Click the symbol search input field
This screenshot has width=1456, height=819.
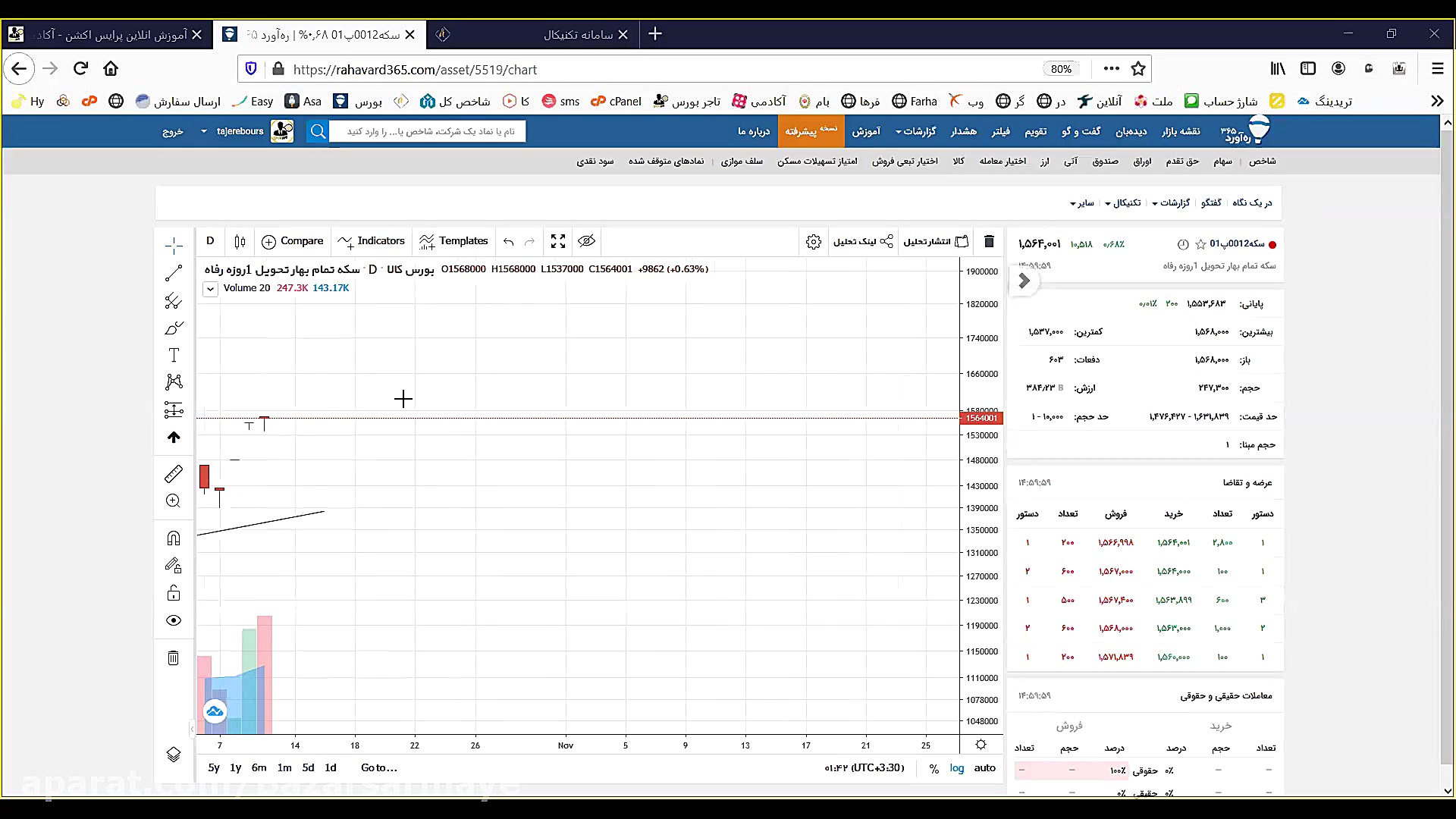click(x=429, y=131)
